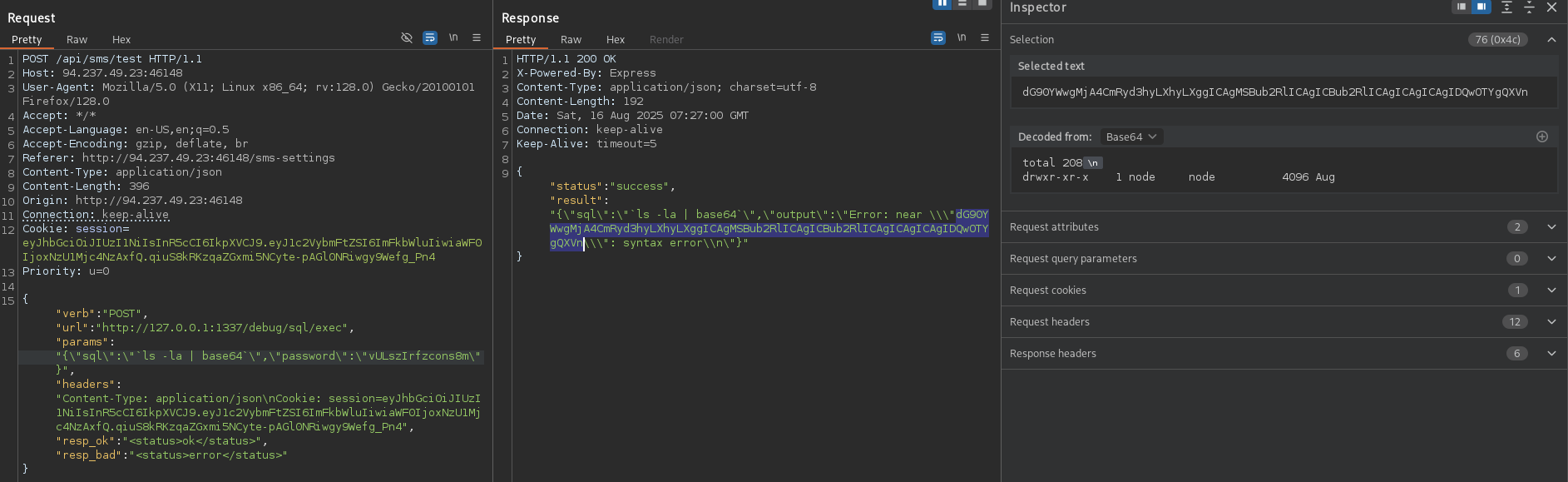Screen dimensions: 1568x482
Task: Add another decoding step with plus icon
Action: [x=1542, y=137]
